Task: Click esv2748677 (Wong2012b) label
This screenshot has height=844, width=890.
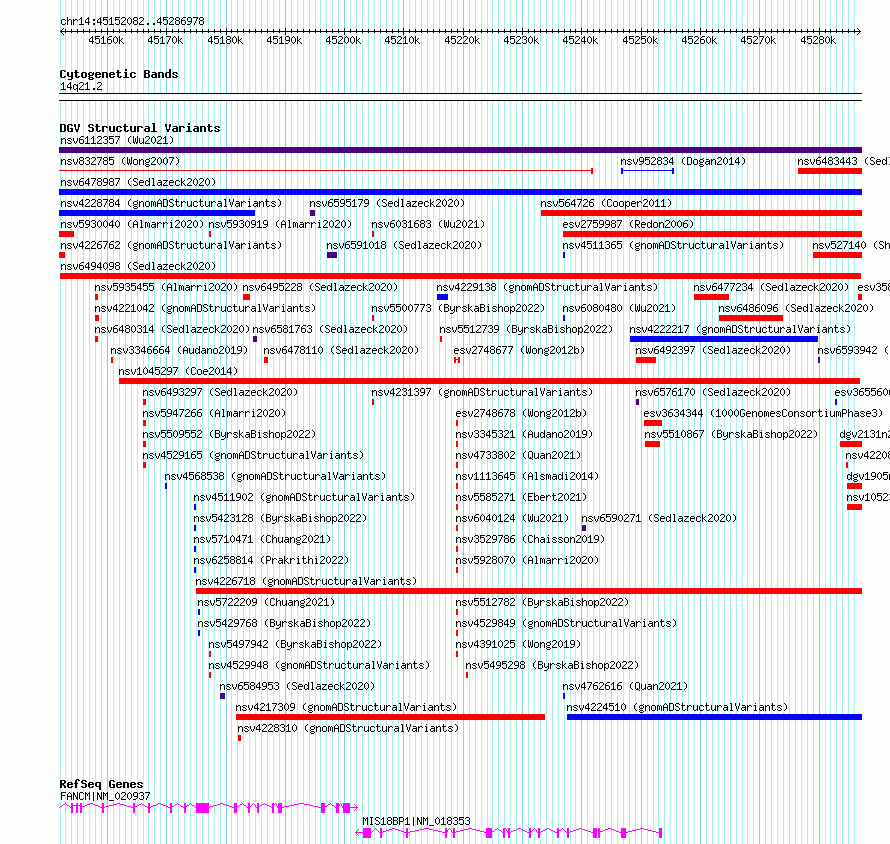Action: pyautogui.click(x=519, y=350)
